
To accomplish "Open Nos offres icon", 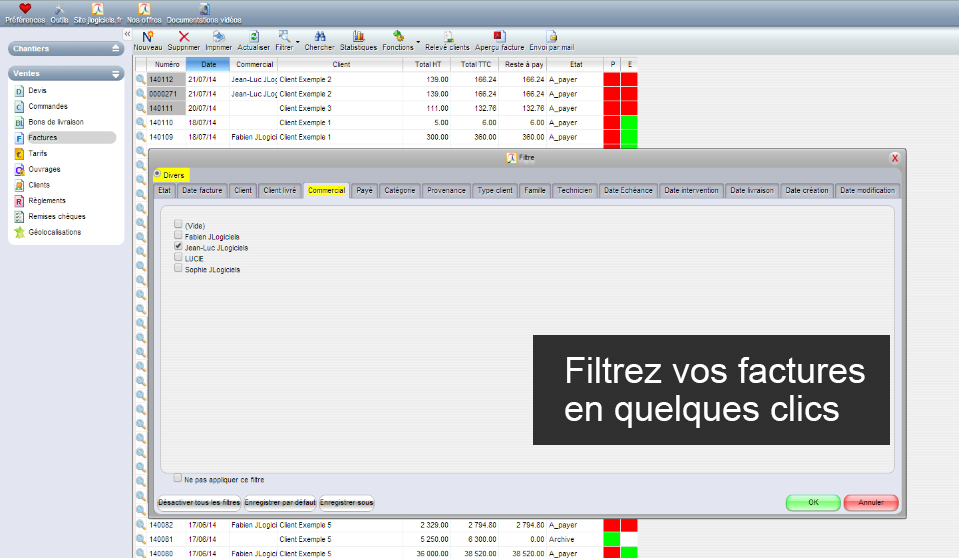I will coord(144,9).
